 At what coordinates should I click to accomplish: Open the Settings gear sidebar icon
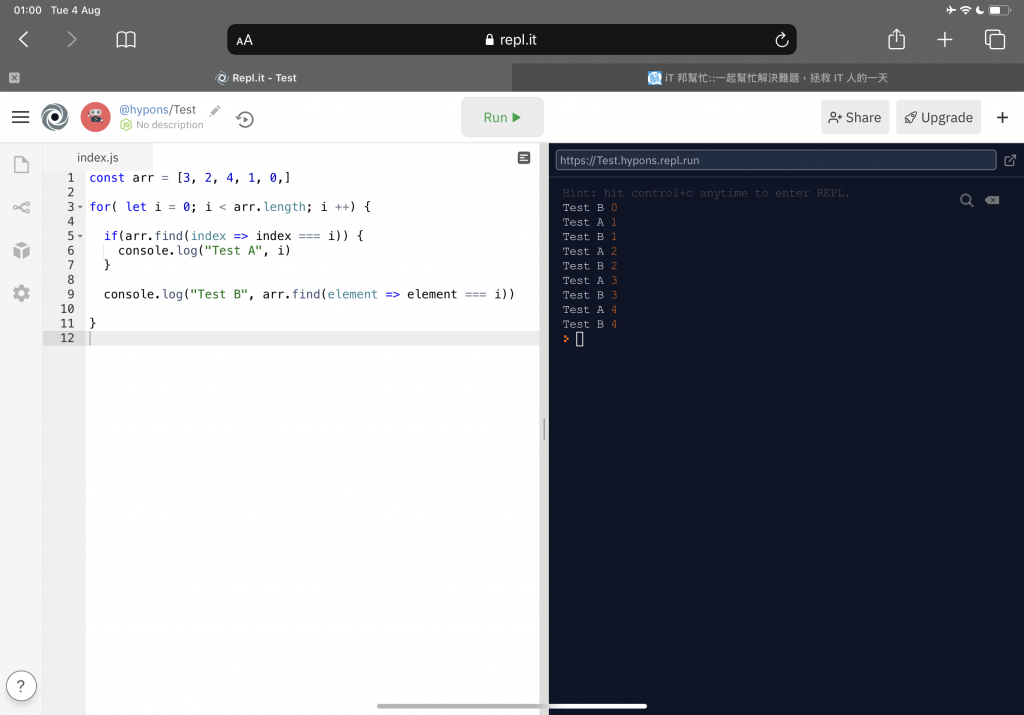tap(22, 293)
